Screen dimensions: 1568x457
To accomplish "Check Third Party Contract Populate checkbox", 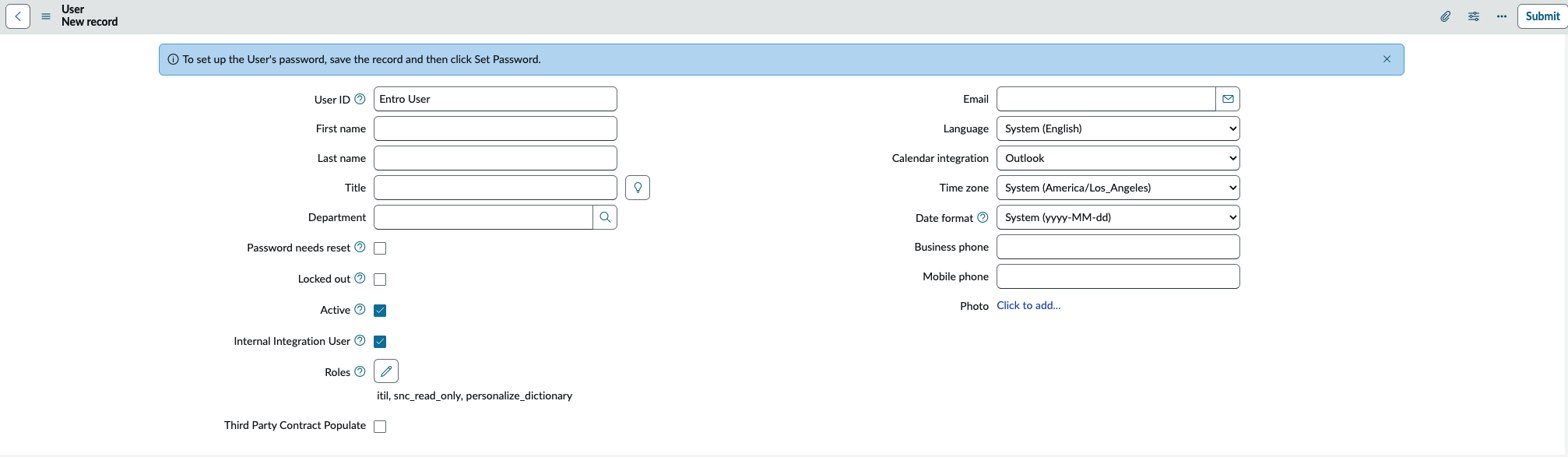I will [x=380, y=427].
